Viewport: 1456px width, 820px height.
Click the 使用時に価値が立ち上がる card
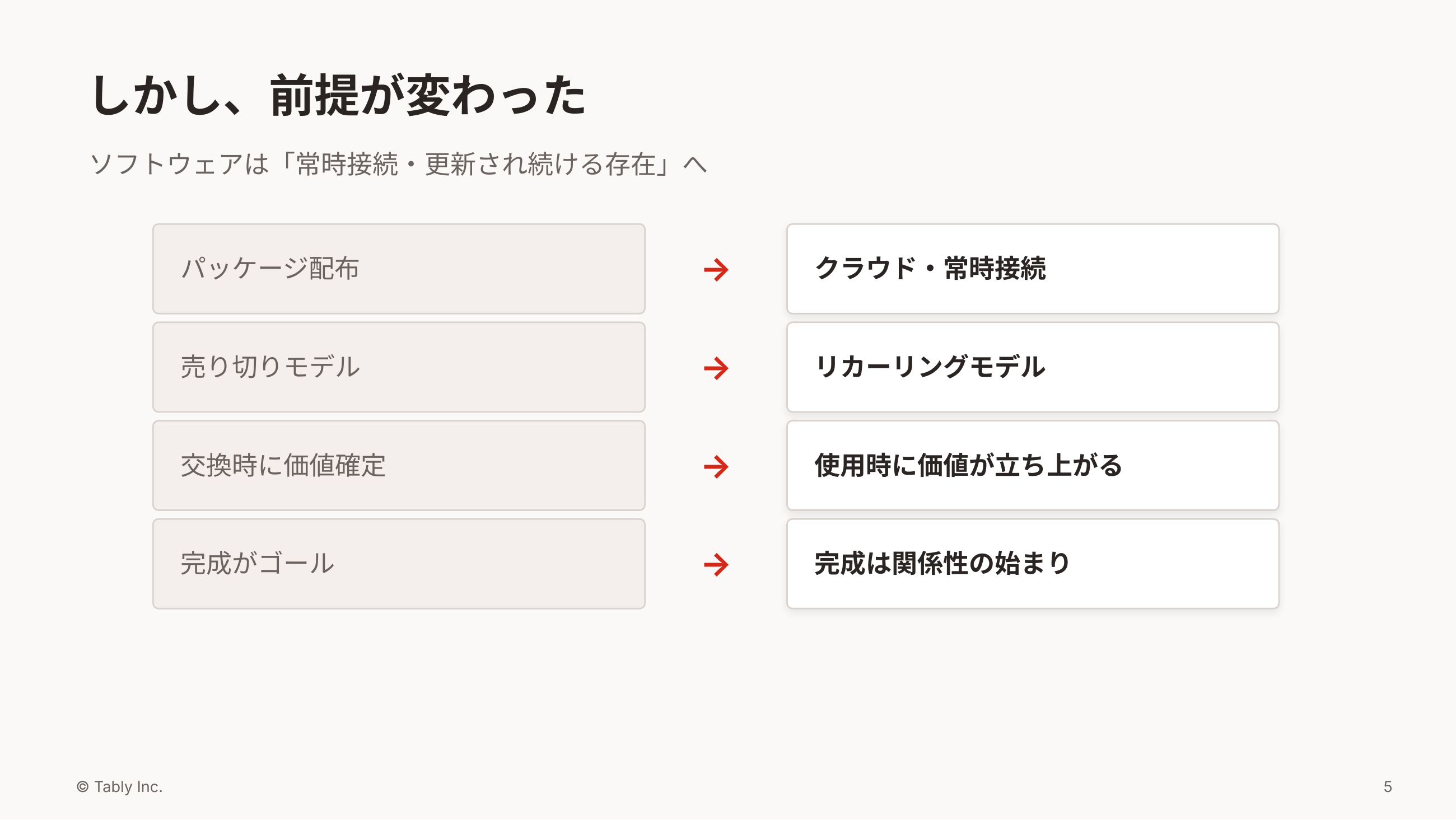(1032, 465)
